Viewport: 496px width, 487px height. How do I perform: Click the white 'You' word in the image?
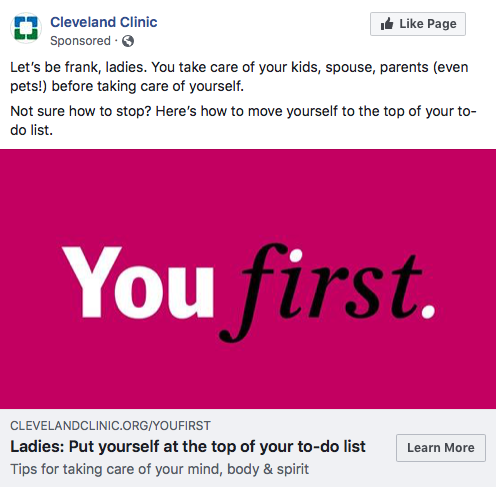tap(137, 282)
